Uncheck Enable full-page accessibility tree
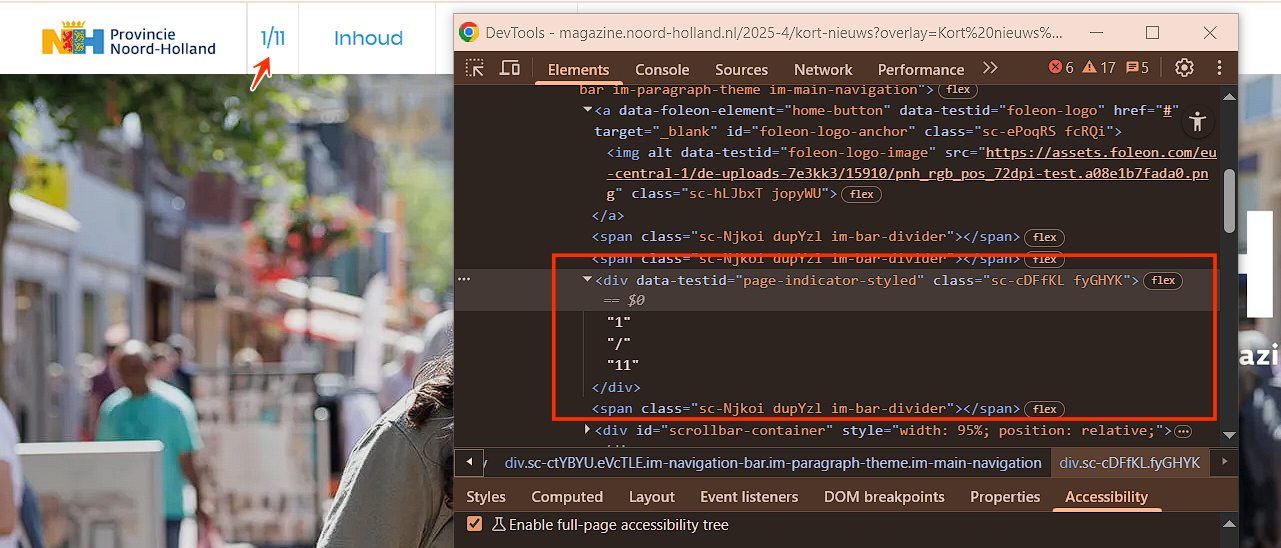Screen dimensions: 1281x548 (475, 524)
